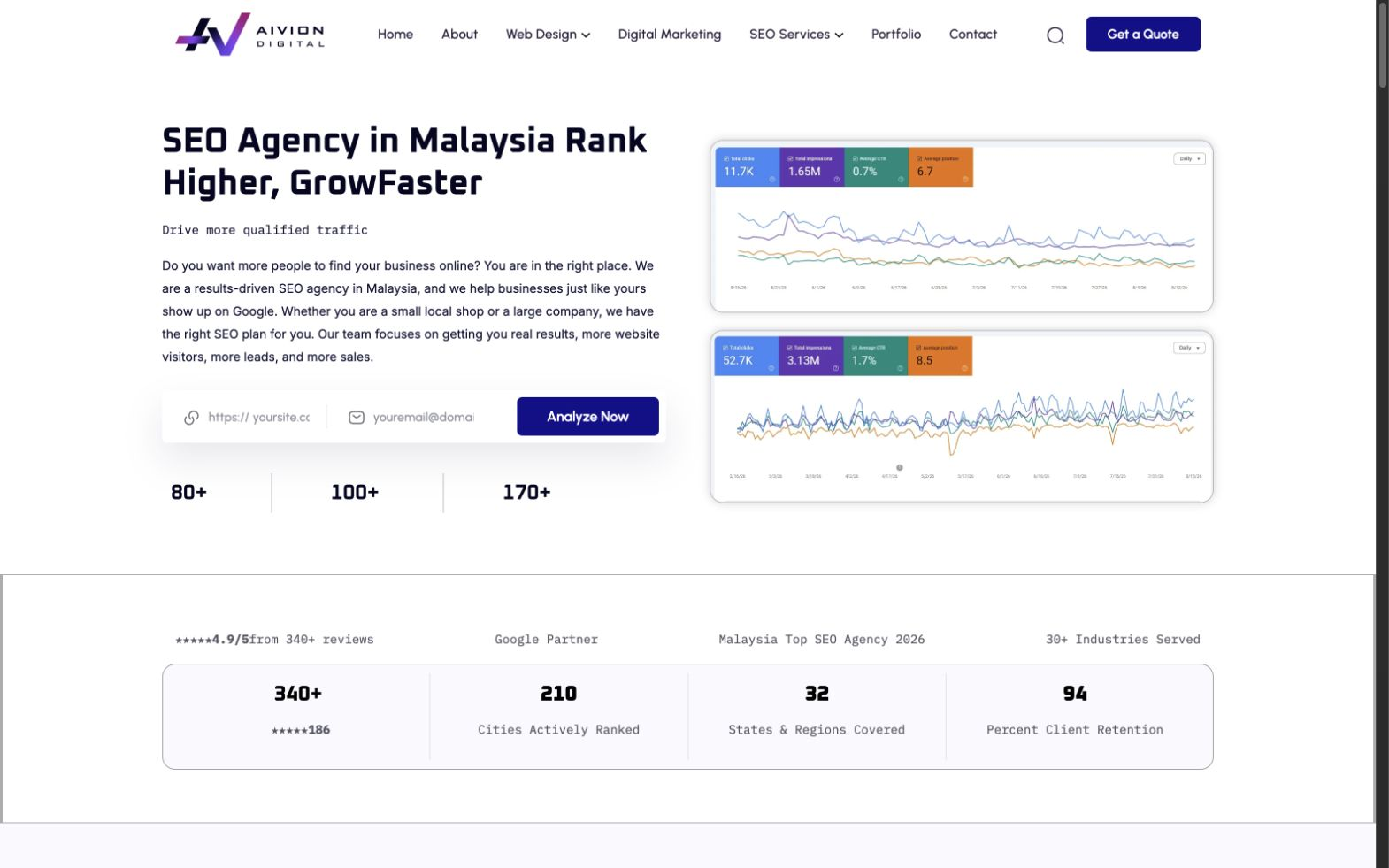This screenshot has width=1389, height=868.
Task: Go to the Home nav item
Action: click(395, 35)
